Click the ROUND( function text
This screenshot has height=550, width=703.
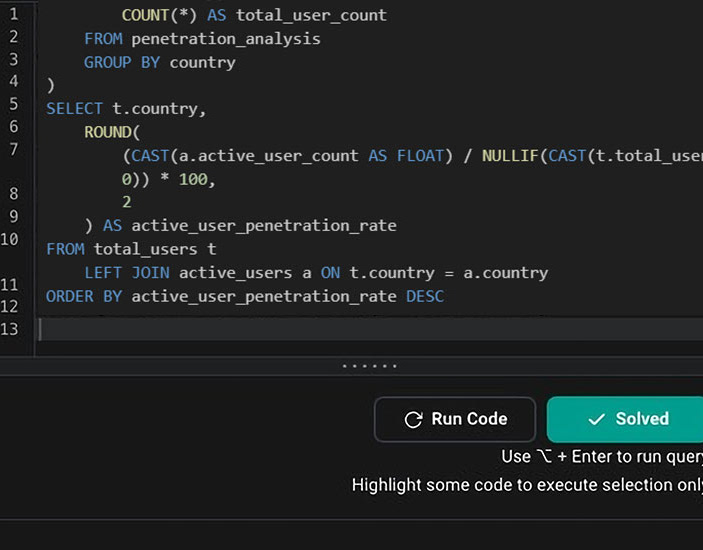[x=112, y=132]
